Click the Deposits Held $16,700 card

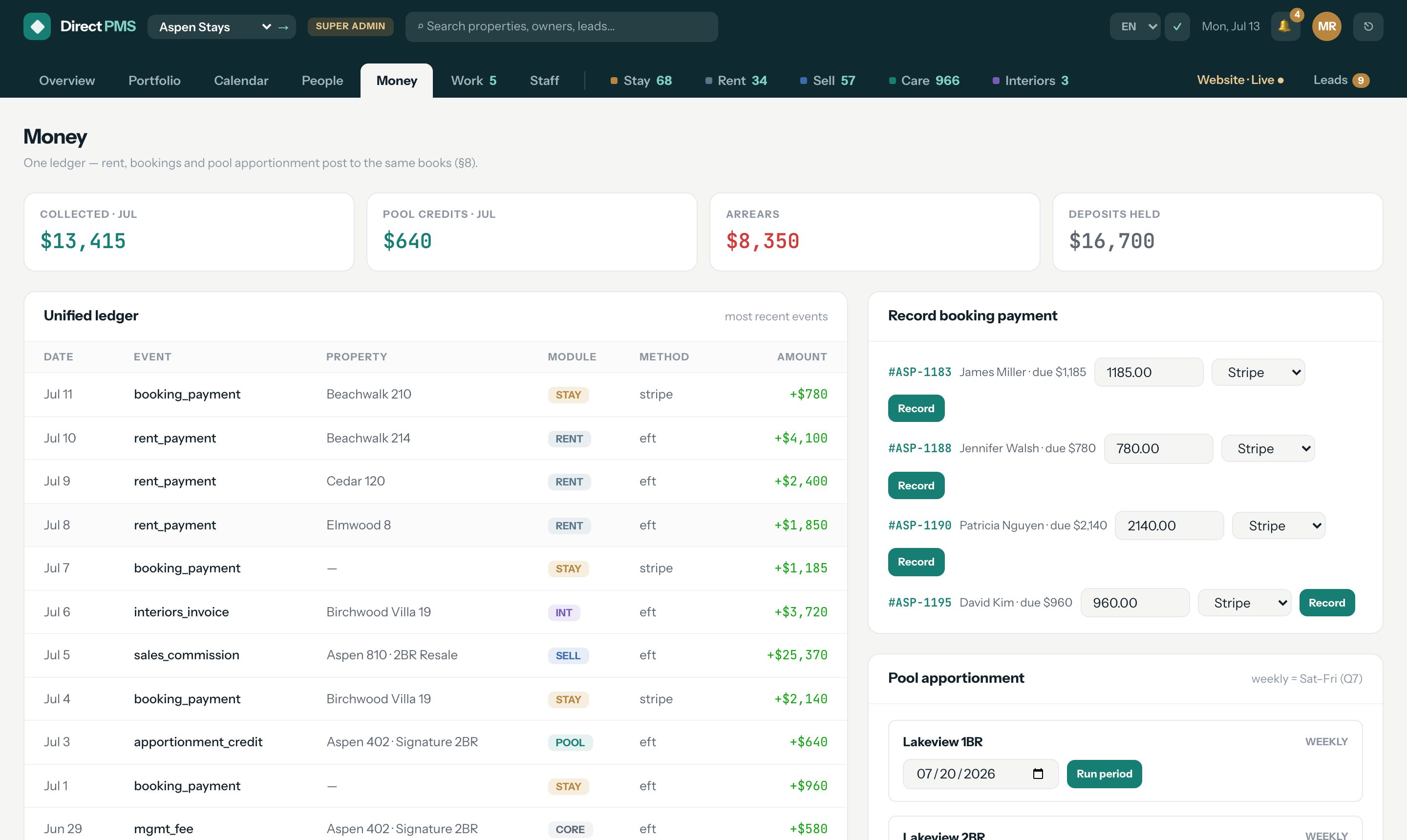(x=1217, y=232)
